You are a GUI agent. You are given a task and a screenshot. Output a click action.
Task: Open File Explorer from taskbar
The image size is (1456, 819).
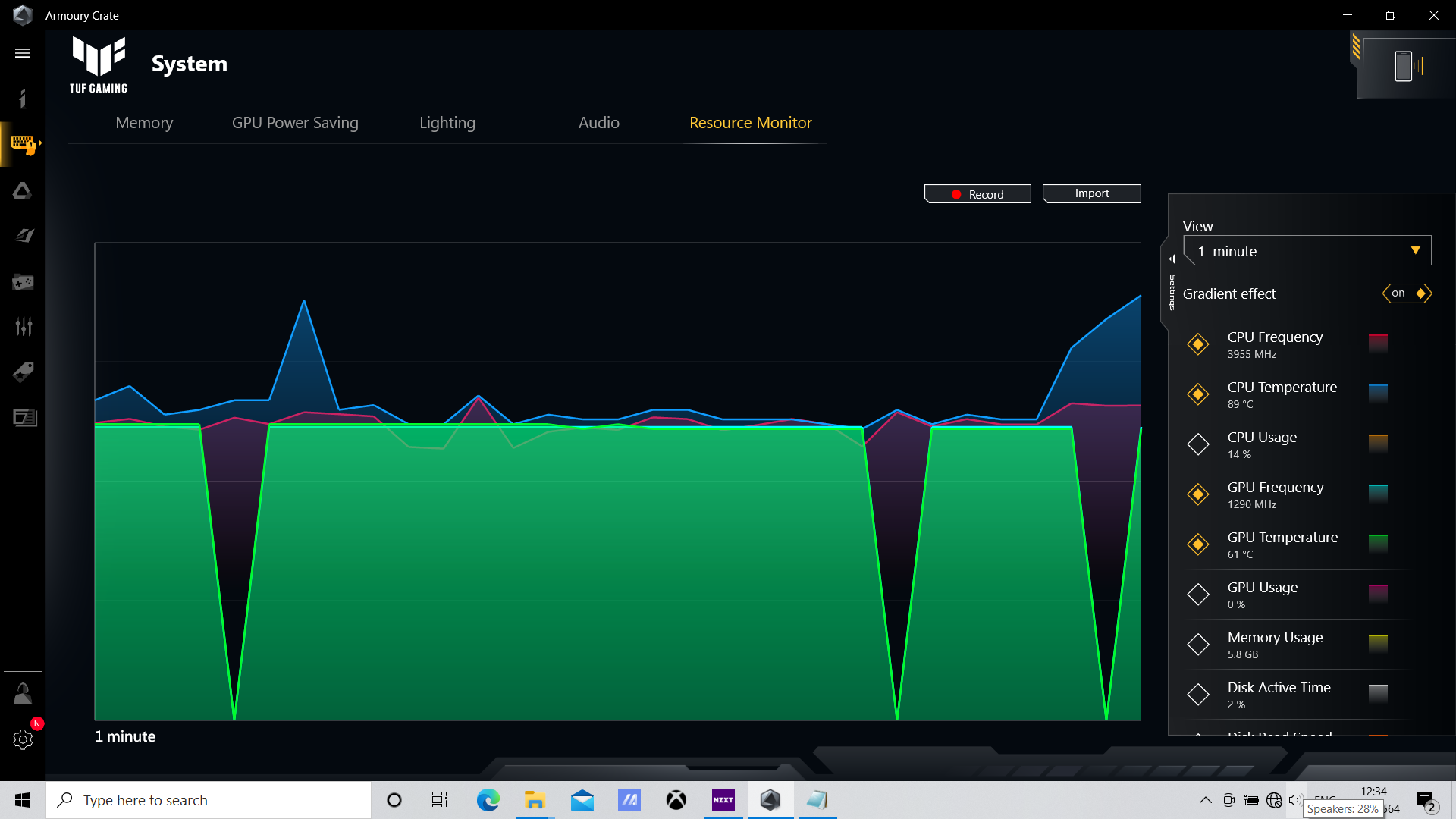(x=535, y=800)
